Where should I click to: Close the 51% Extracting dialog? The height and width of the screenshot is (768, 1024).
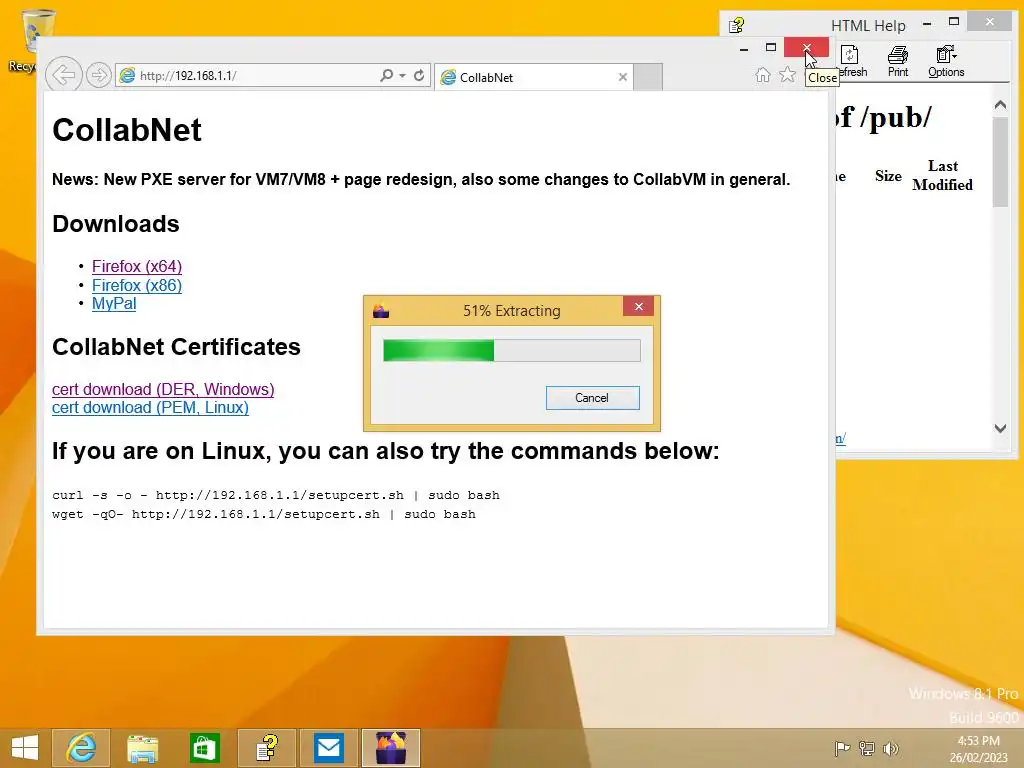click(638, 306)
